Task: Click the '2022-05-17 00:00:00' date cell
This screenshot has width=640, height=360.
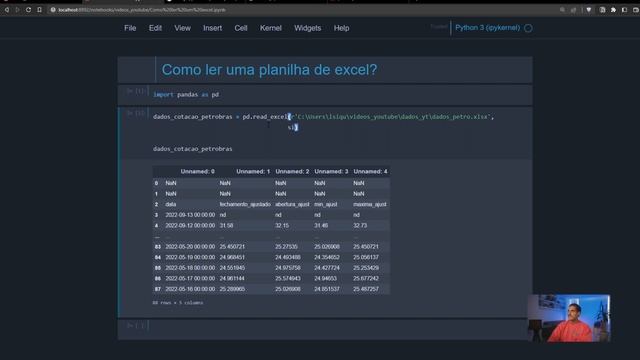Action: coord(190,278)
